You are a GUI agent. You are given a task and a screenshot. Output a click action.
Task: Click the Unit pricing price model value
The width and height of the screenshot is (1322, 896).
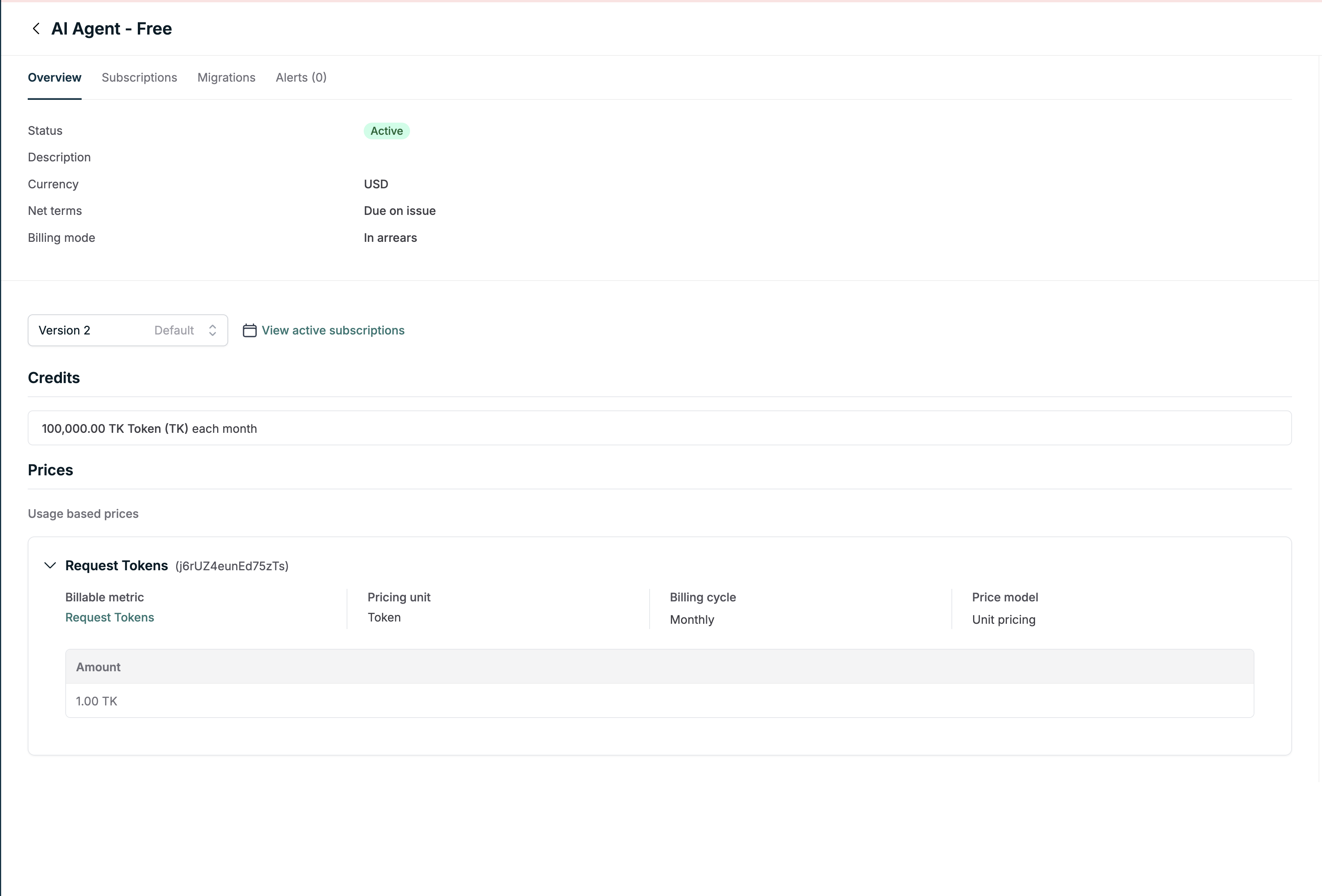tap(1003, 620)
